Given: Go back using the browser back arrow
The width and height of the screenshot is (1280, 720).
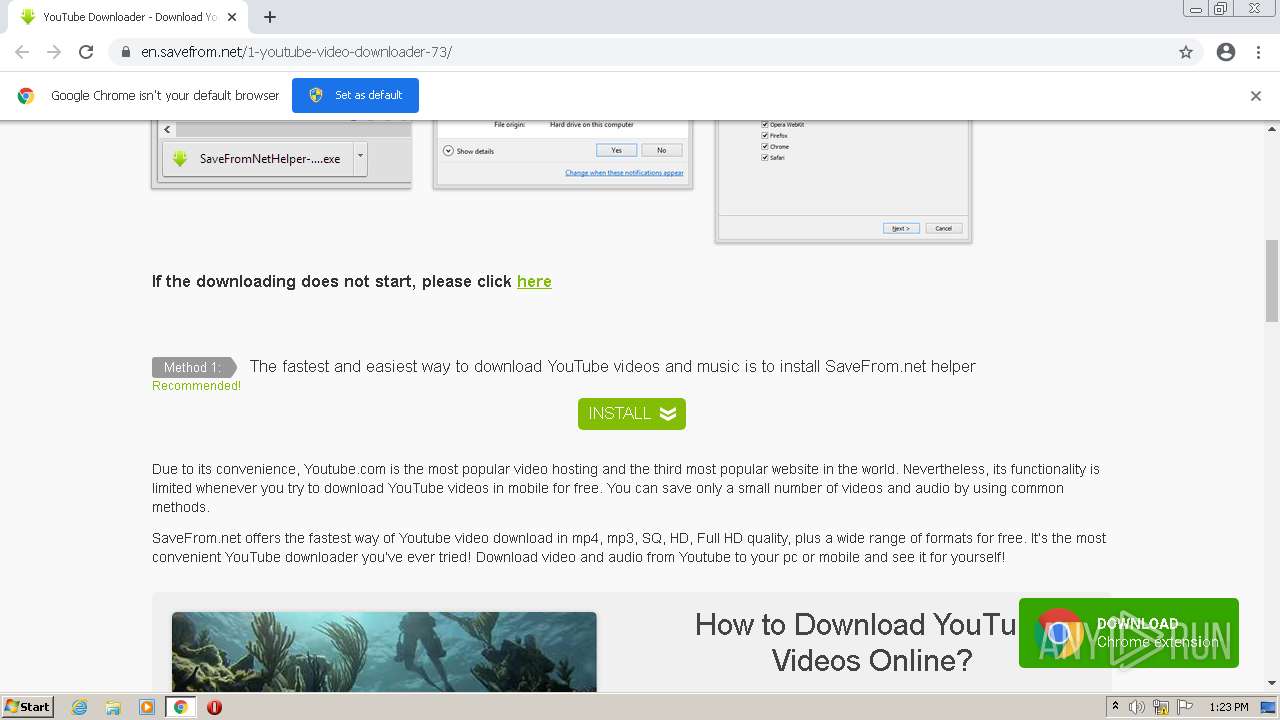Looking at the screenshot, I should pos(22,52).
